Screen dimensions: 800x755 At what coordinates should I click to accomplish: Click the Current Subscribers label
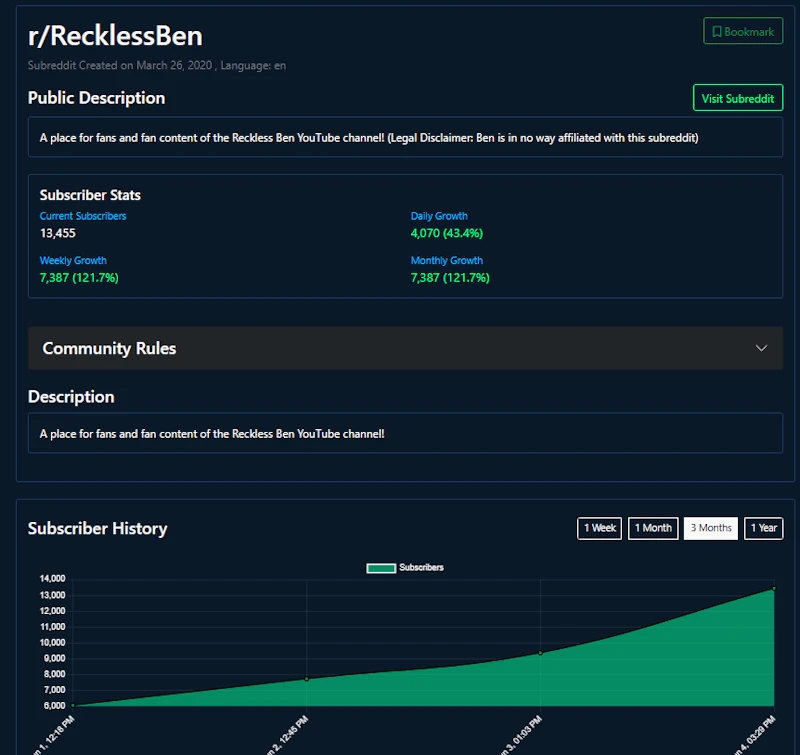(x=83, y=216)
